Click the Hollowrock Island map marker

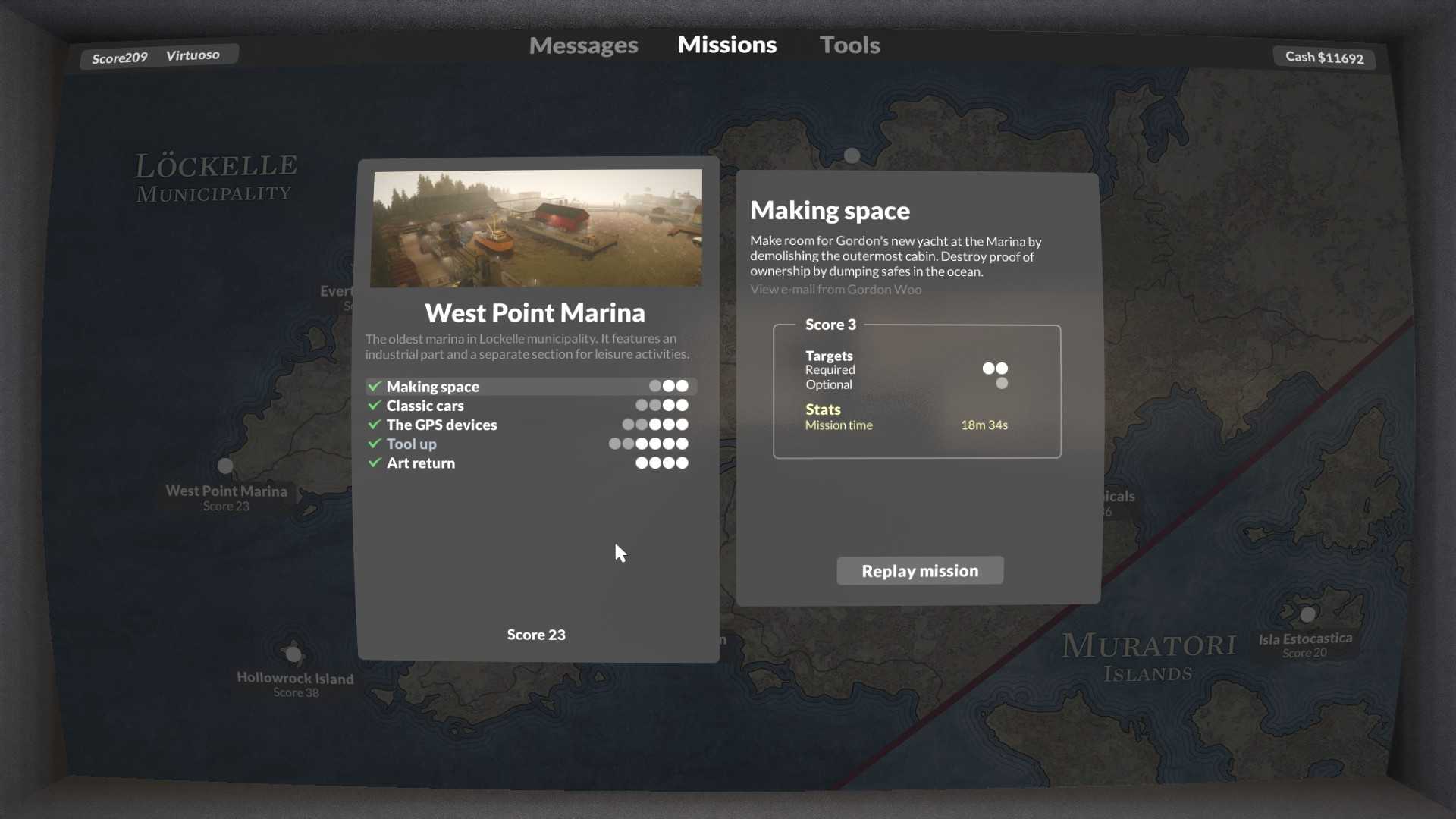tap(293, 653)
